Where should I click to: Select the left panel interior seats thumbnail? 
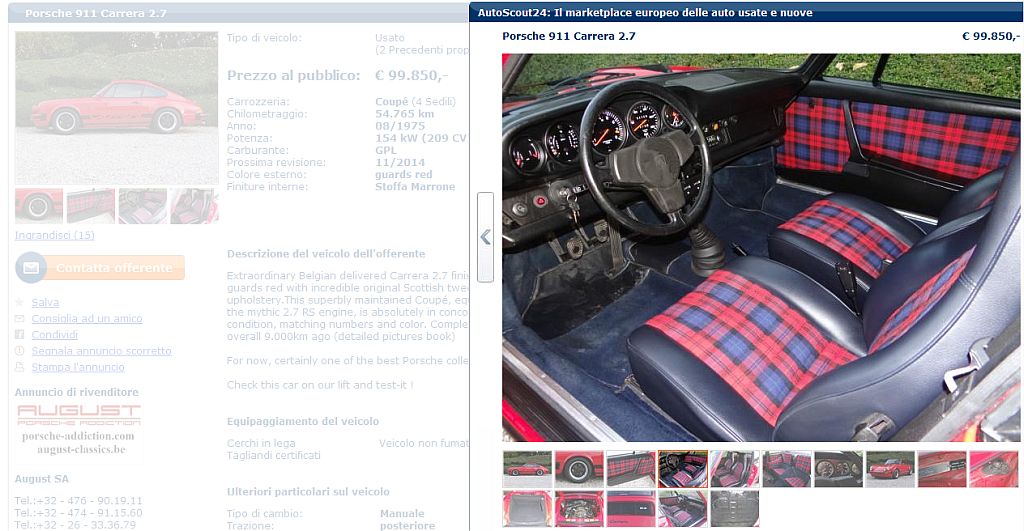[142, 206]
